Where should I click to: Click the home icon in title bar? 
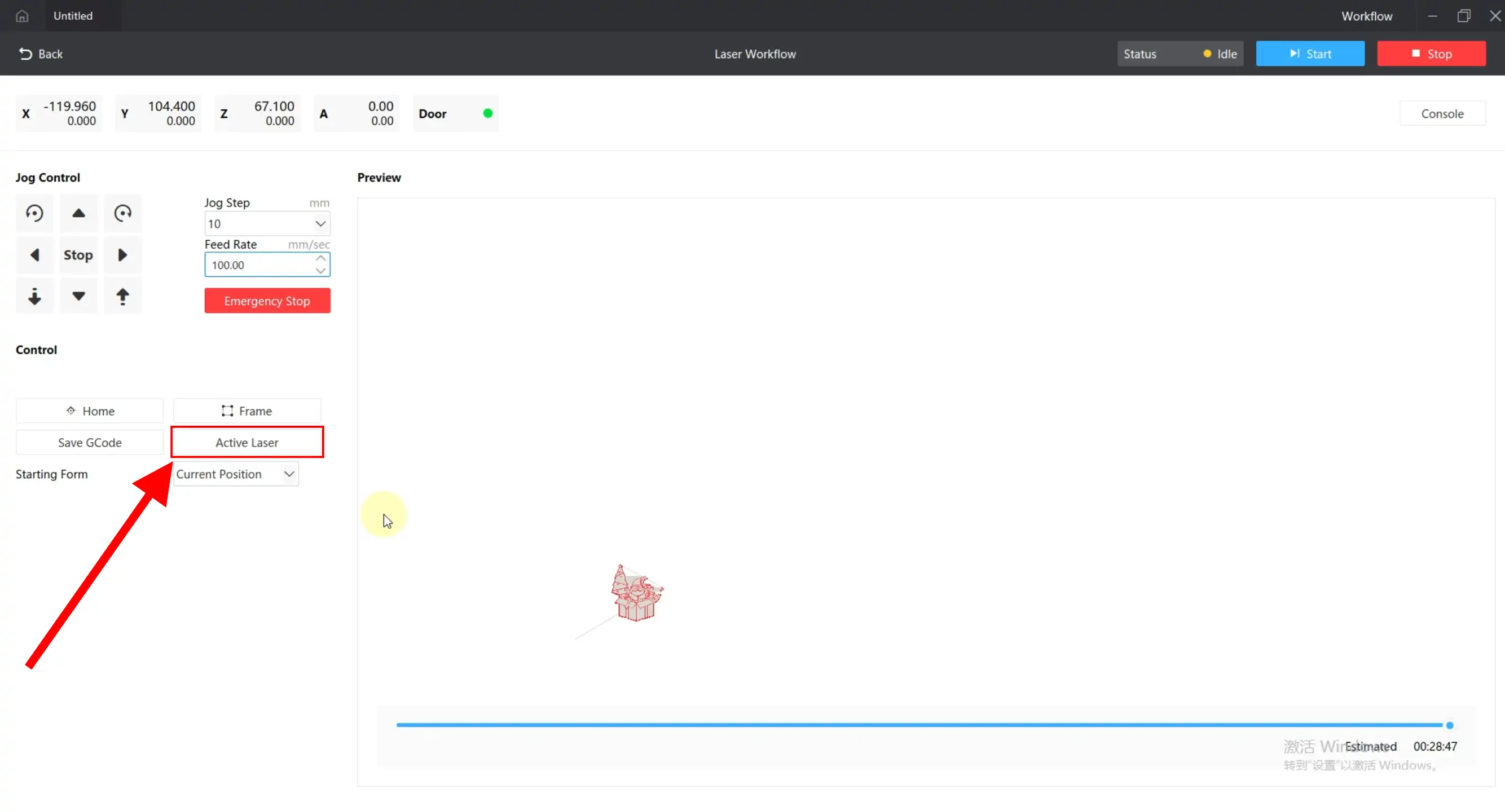pyautogui.click(x=22, y=16)
